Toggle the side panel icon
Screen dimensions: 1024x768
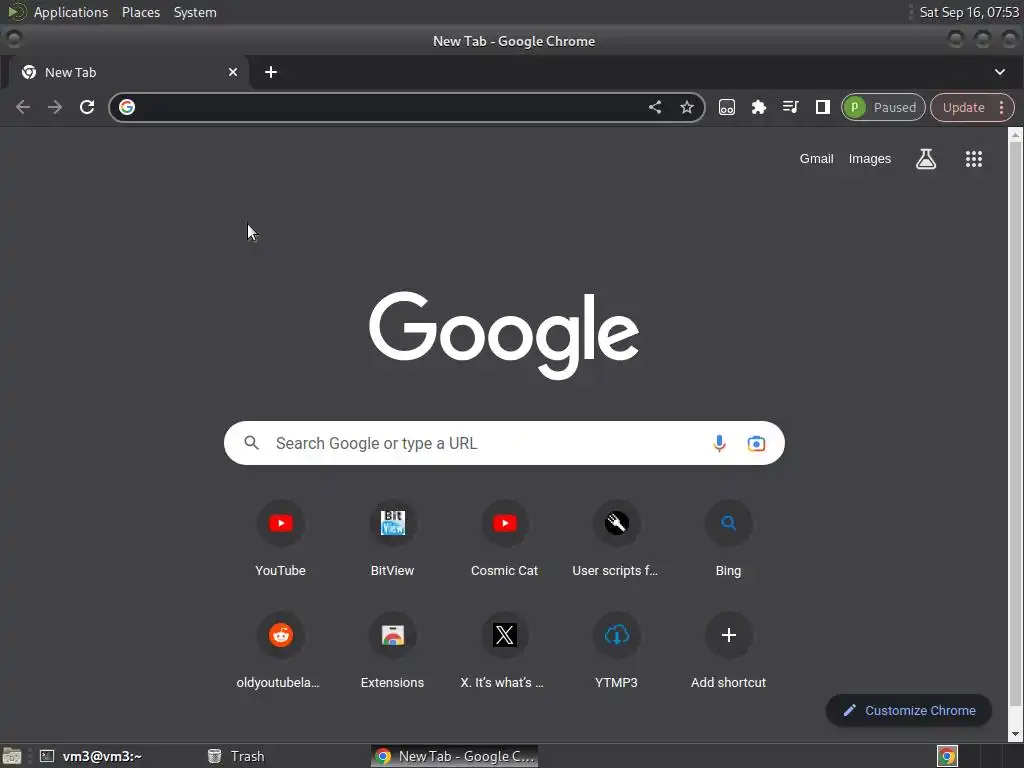pos(822,107)
